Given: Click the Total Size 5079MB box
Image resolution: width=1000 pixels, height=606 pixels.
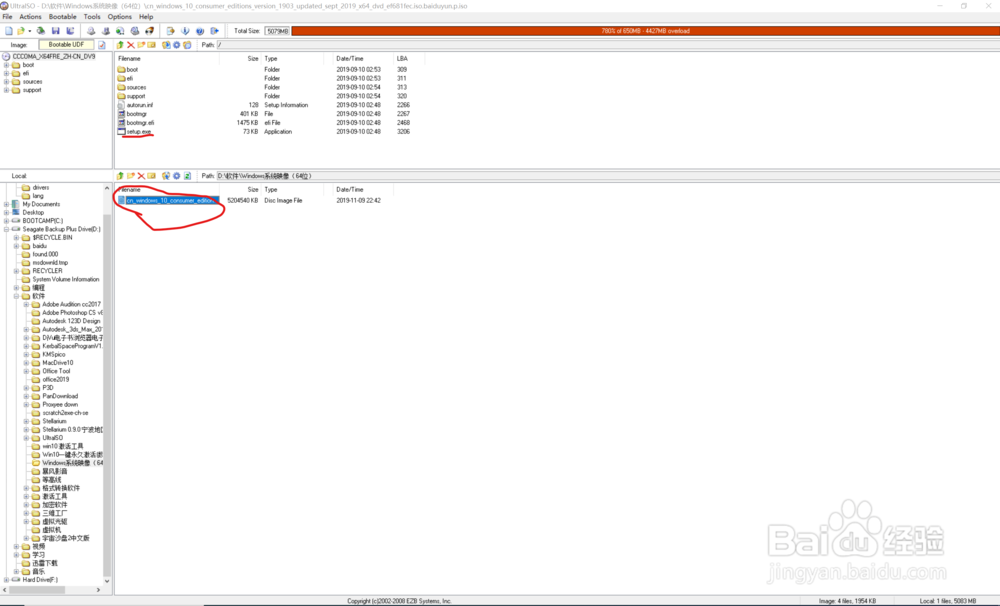Looking at the screenshot, I should pyautogui.click(x=277, y=31).
